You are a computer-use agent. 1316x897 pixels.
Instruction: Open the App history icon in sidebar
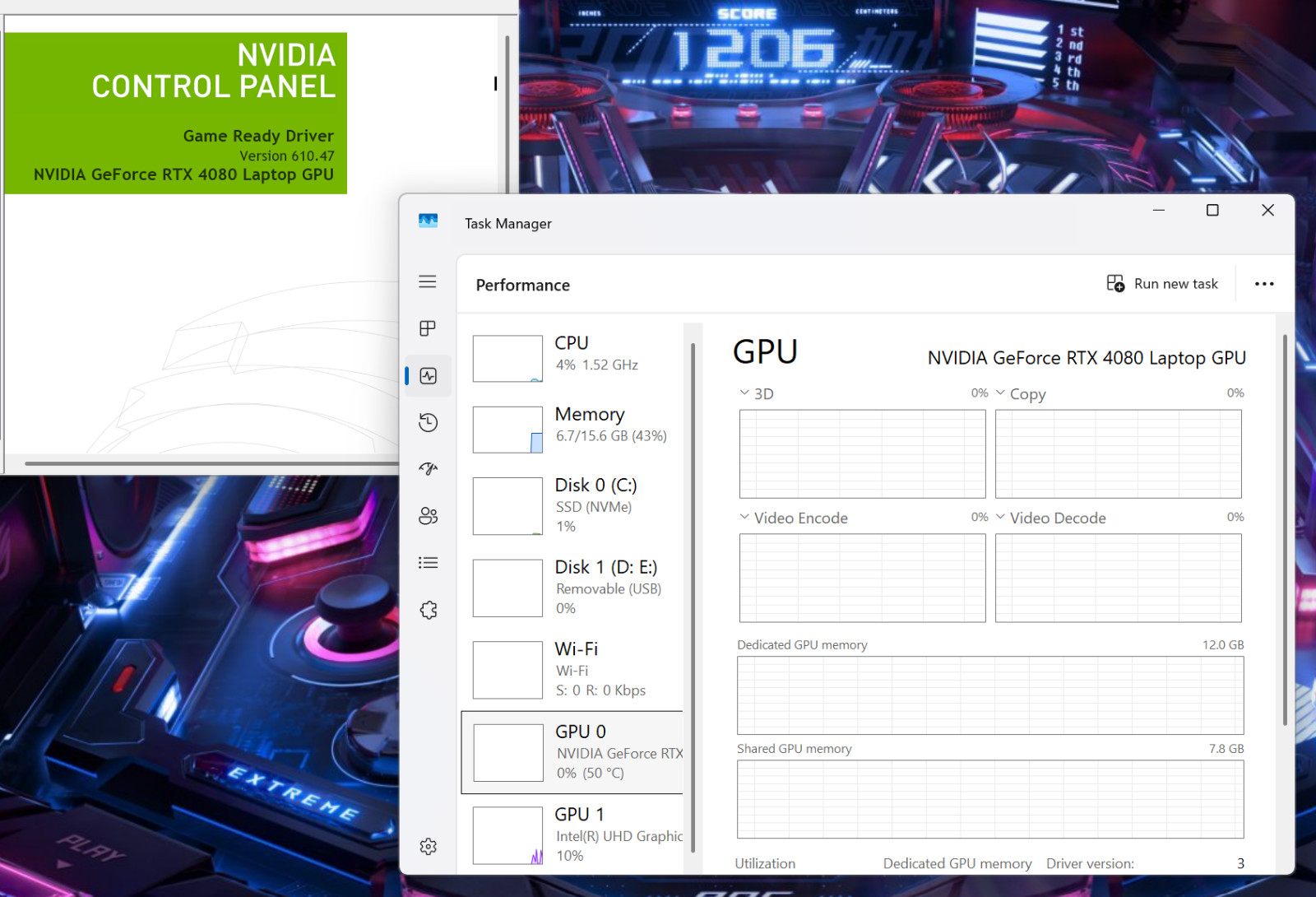click(x=428, y=423)
